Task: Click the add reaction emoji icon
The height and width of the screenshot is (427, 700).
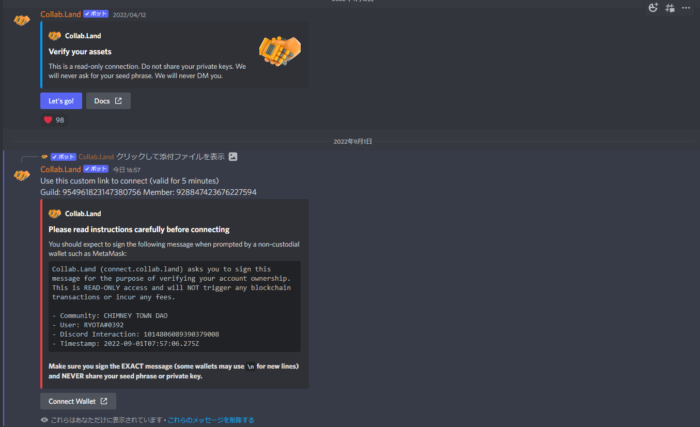Action: [653, 8]
